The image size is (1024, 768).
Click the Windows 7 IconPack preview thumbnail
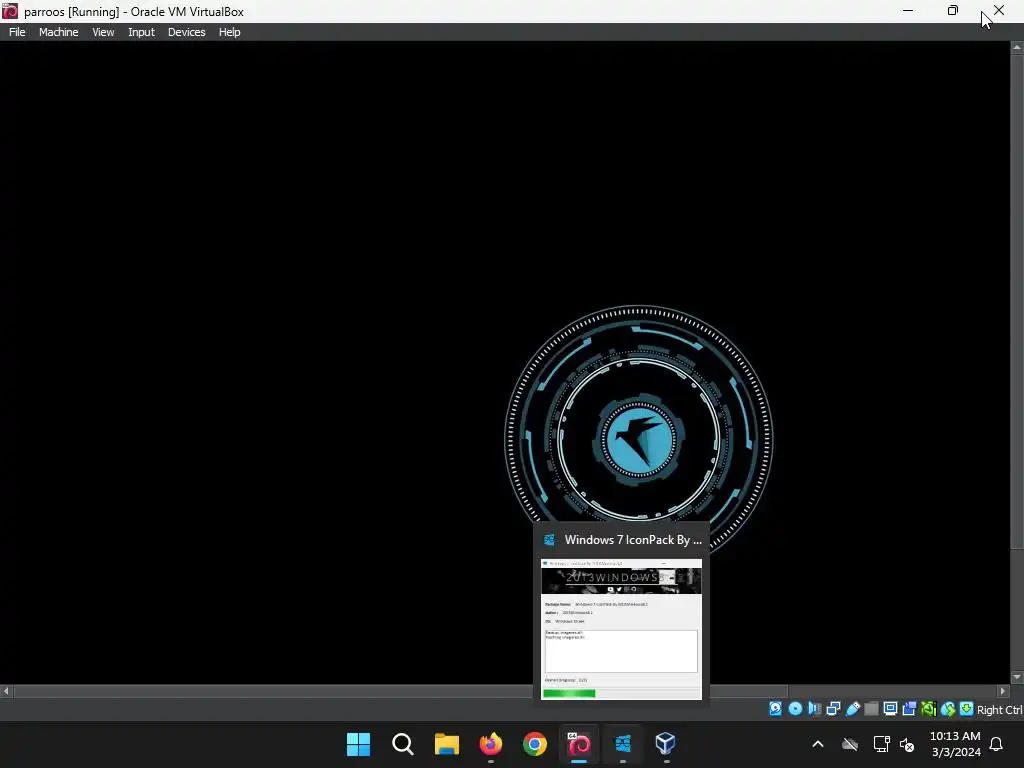621,630
